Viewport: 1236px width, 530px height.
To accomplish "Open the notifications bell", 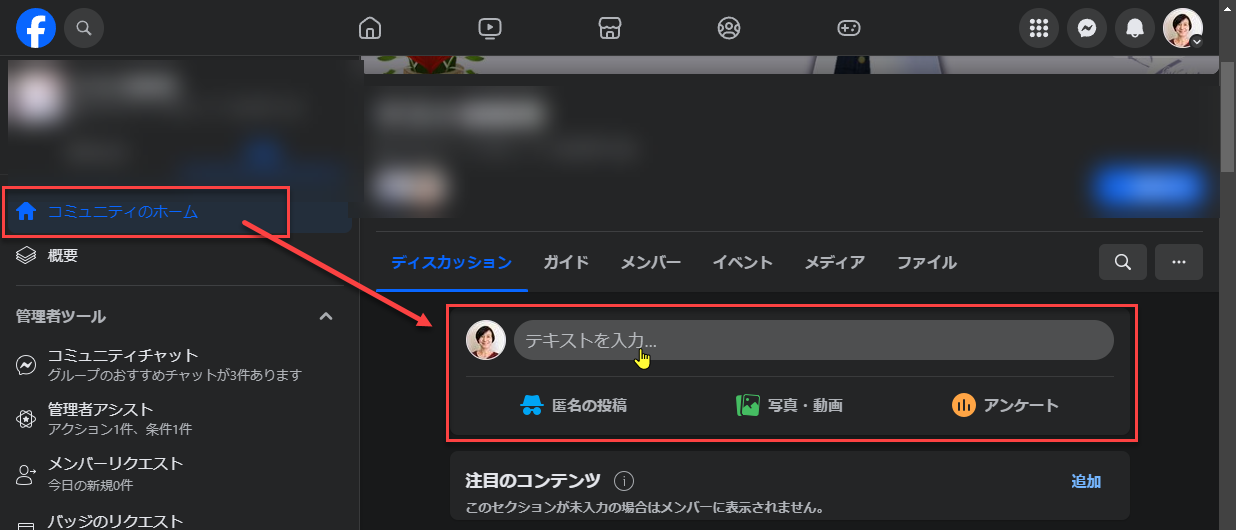I will [1135, 28].
